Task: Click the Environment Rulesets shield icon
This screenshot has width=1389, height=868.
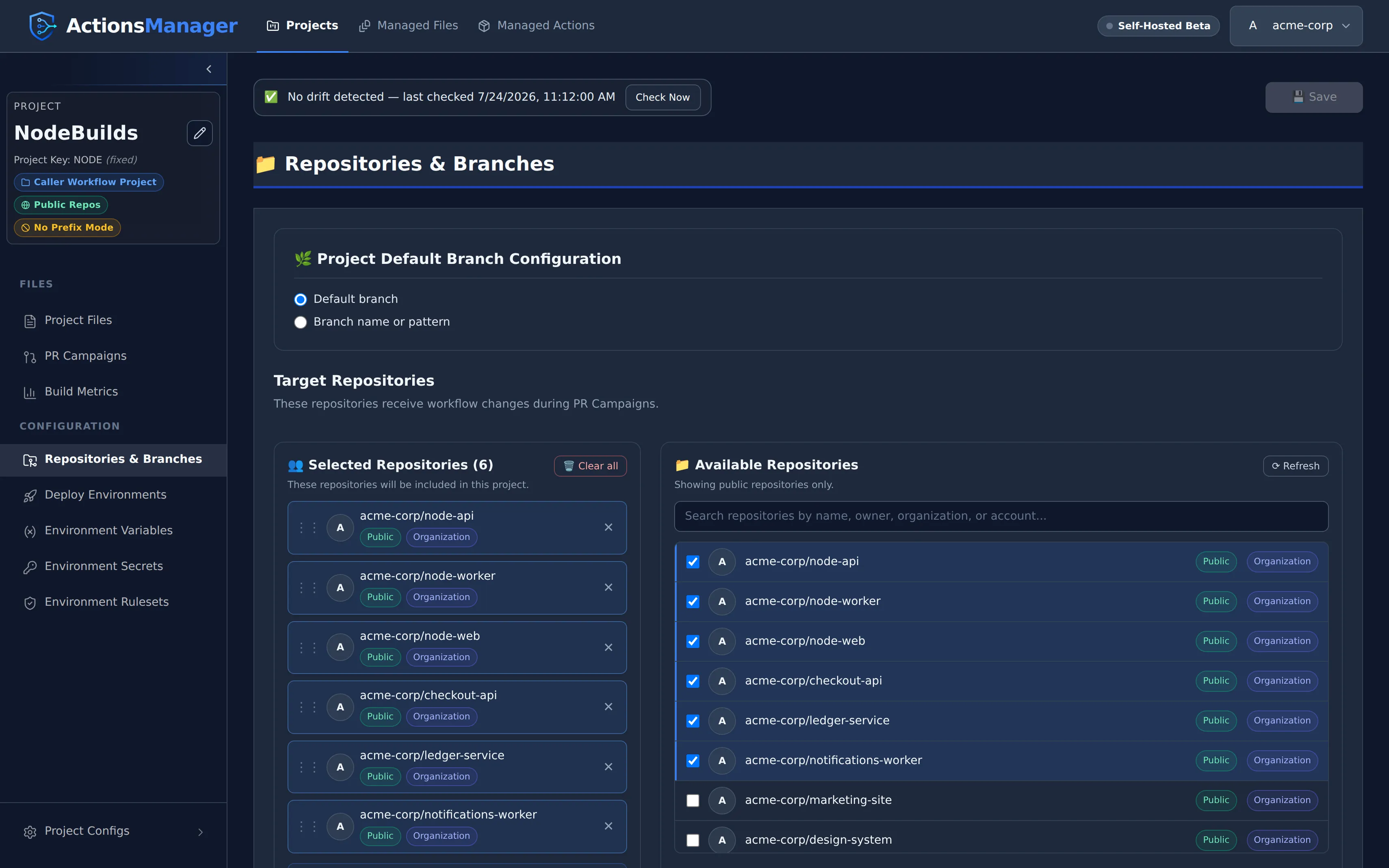Action: 30,603
